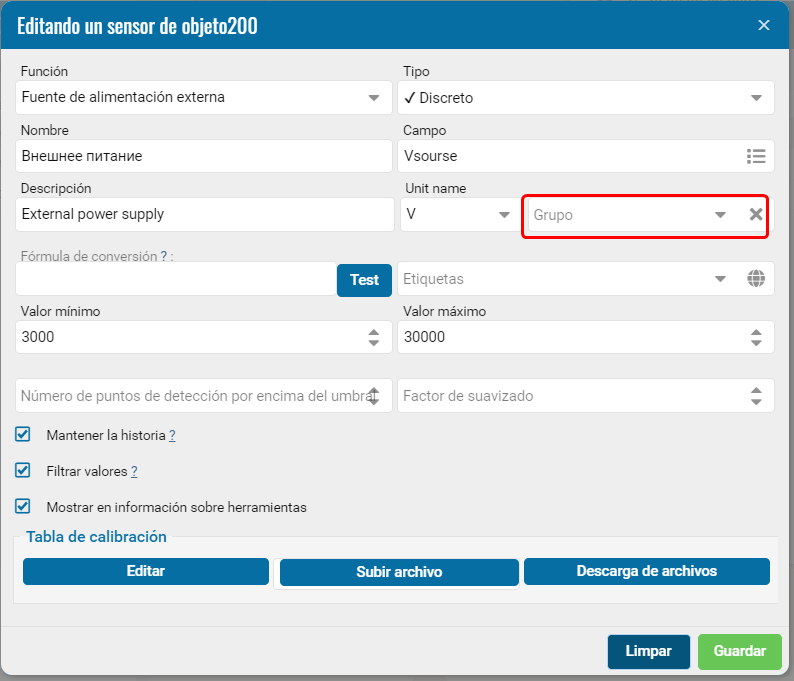Clear the Grupo field with X icon
Screen dimensions: 794x681
pyautogui.click(x=756, y=215)
